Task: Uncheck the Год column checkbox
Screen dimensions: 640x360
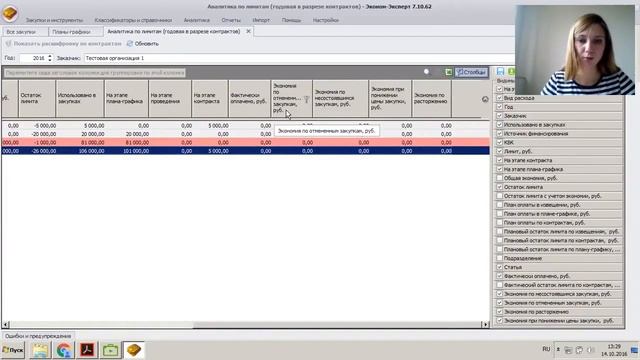Action: tap(500, 107)
